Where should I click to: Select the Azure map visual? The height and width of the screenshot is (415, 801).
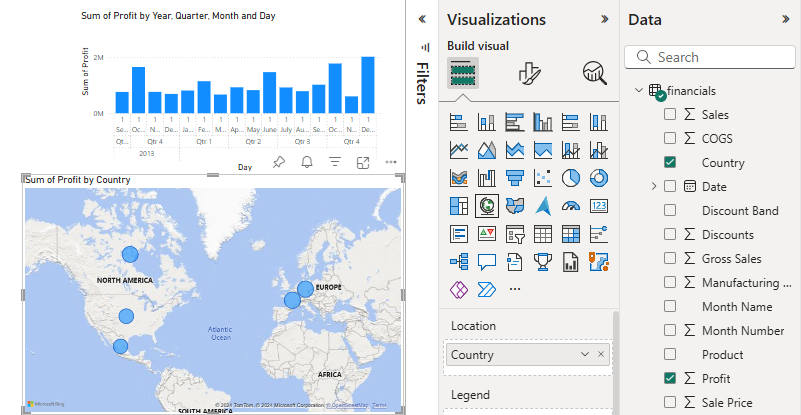(543, 206)
